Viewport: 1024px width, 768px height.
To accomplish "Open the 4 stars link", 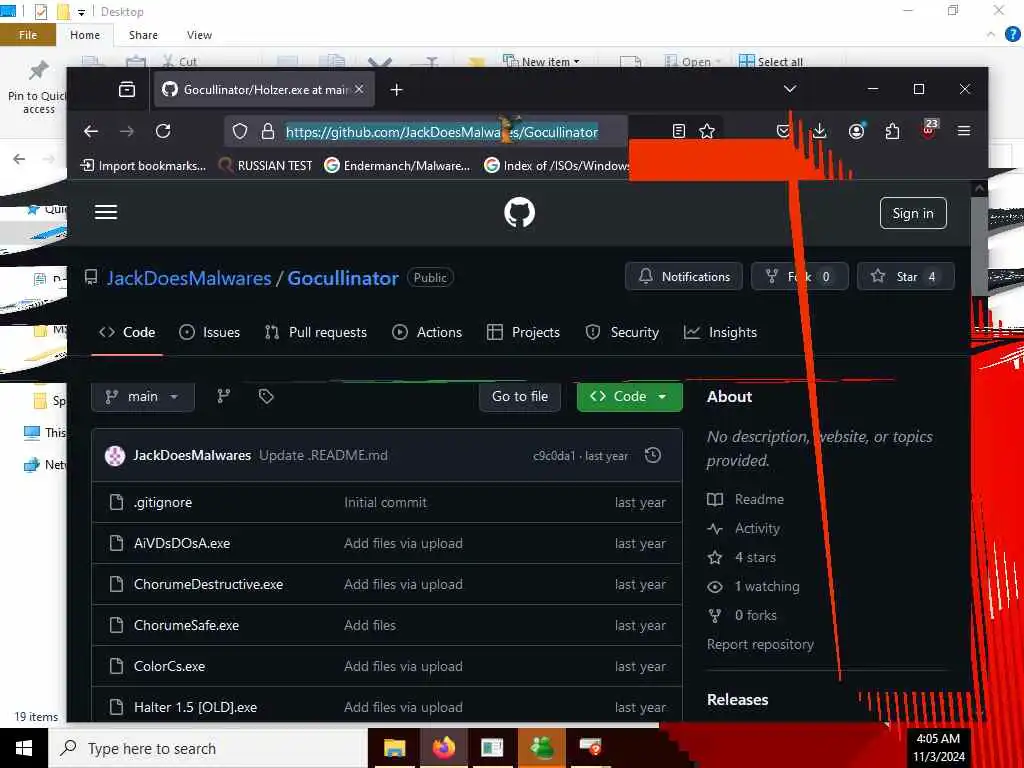I will (x=743, y=557).
